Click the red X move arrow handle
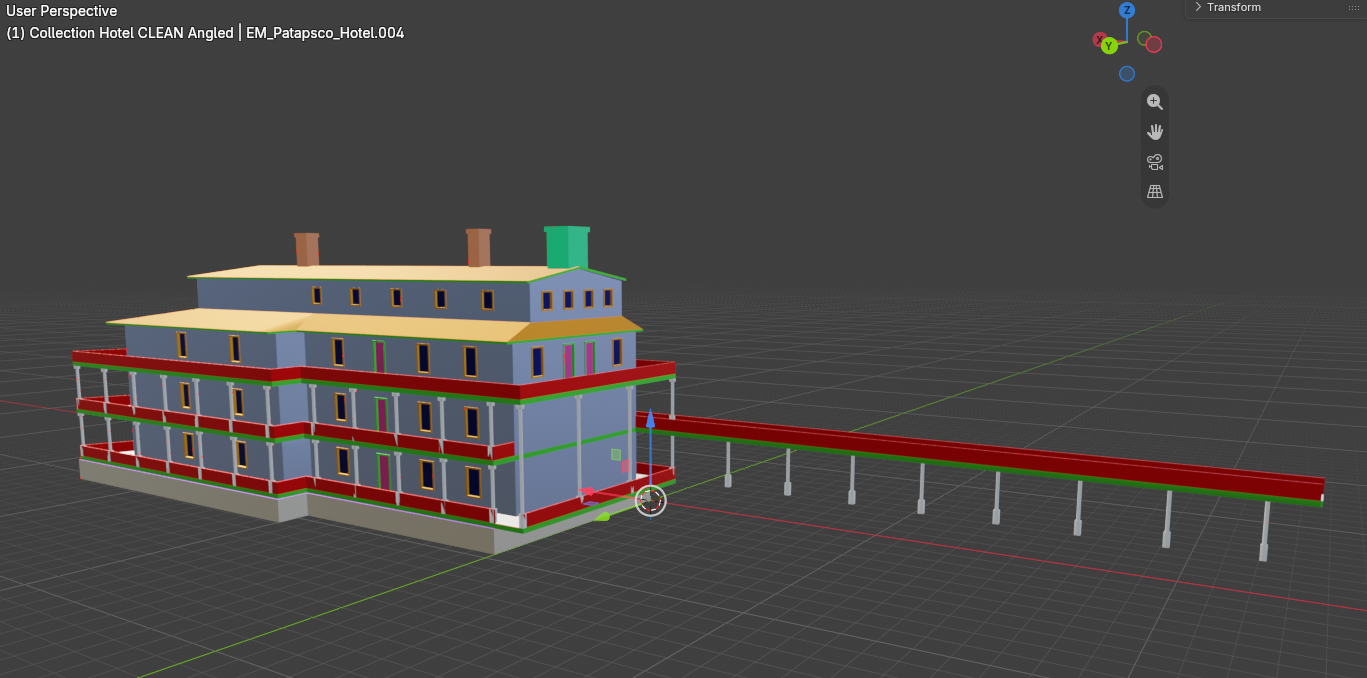 [x=588, y=491]
